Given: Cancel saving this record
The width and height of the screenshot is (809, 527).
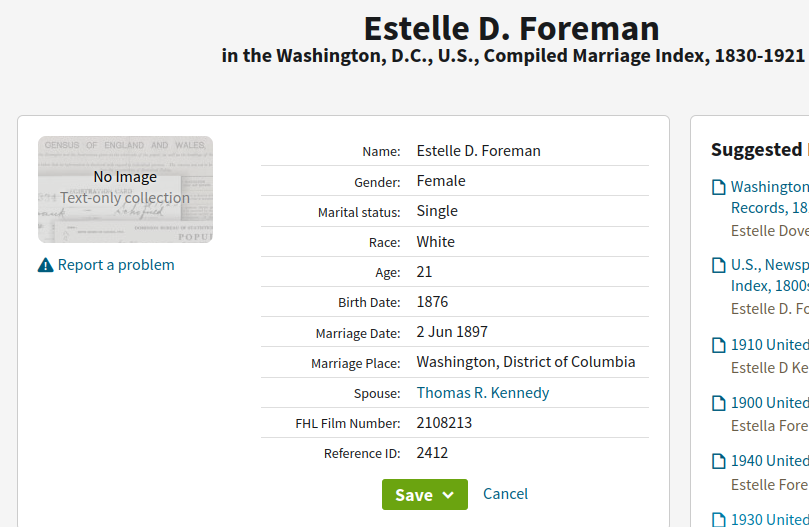Looking at the screenshot, I should pyautogui.click(x=505, y=493).
